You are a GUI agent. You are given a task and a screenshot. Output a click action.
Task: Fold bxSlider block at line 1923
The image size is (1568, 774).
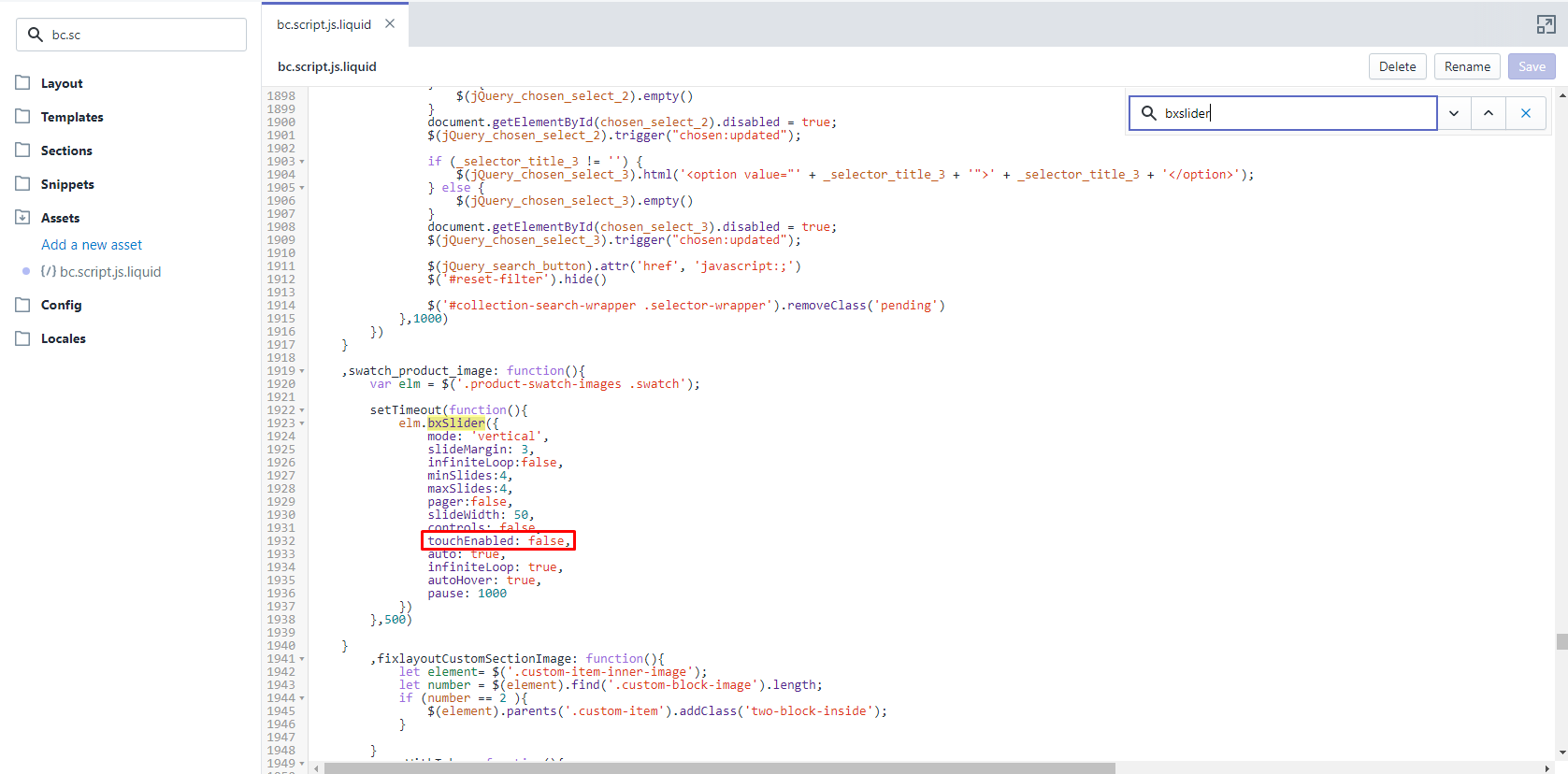pyautogui.click(x=302, y=423)
